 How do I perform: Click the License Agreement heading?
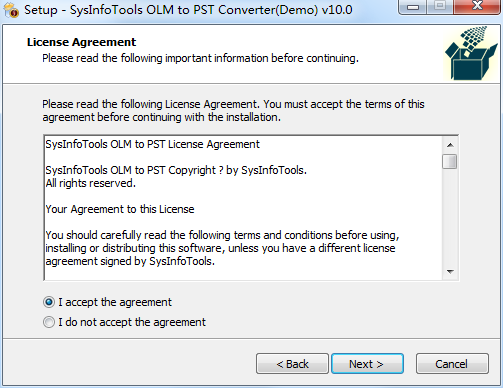[x=81, y=42]
